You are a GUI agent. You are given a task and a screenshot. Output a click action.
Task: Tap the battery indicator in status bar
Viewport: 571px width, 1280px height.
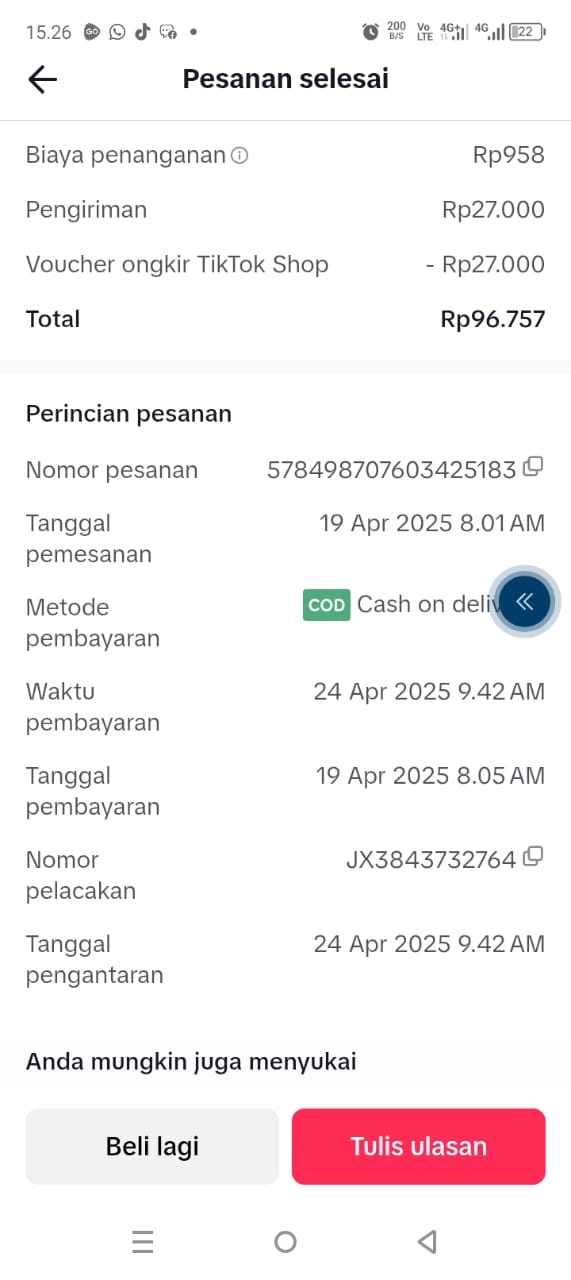pos(527,32)
